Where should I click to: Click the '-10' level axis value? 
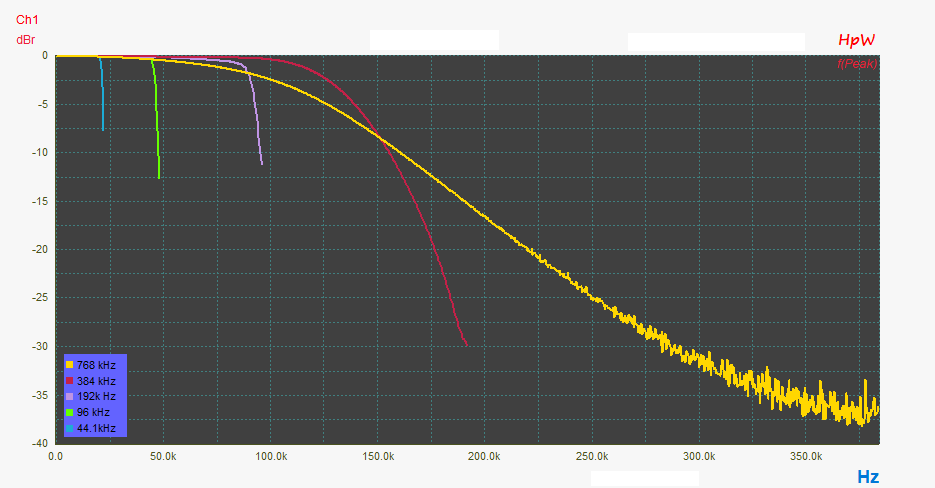point(41,153)
